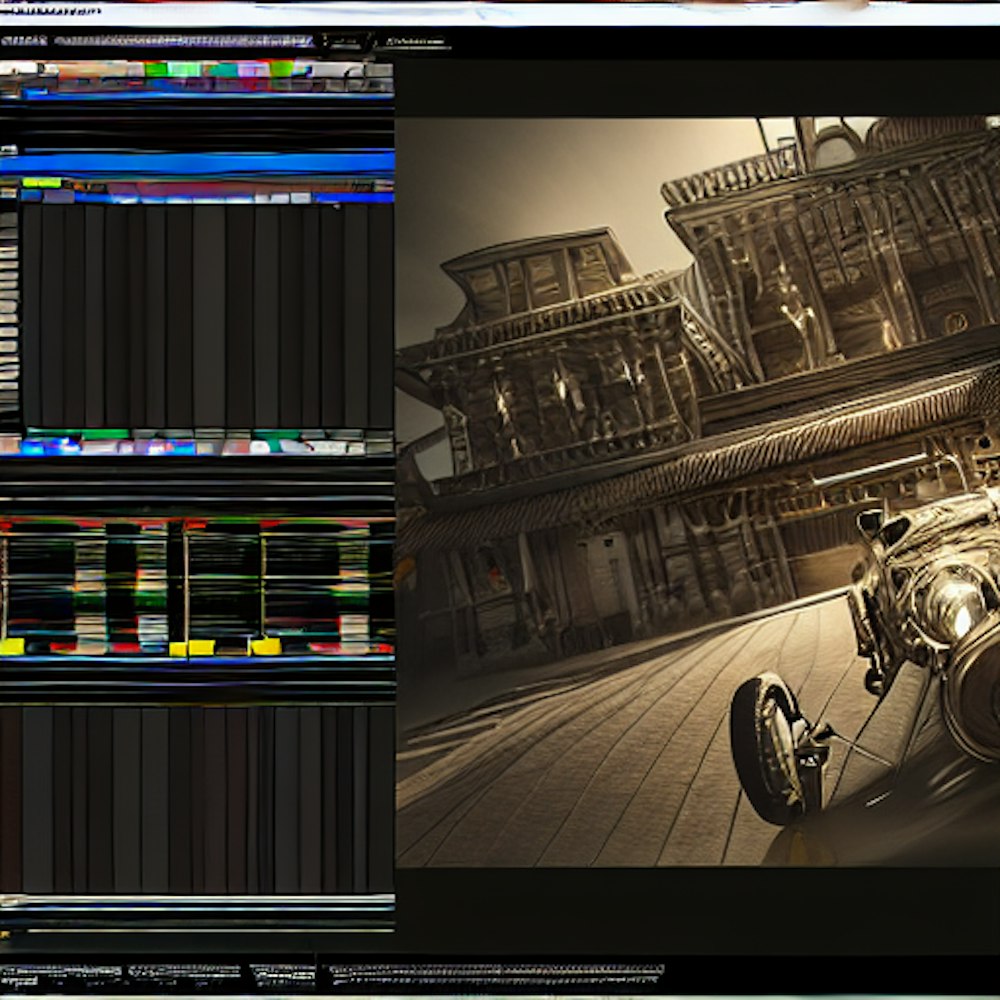
Task: Click the long text field in the top menu bar
Action: click(x=183, y=42)
